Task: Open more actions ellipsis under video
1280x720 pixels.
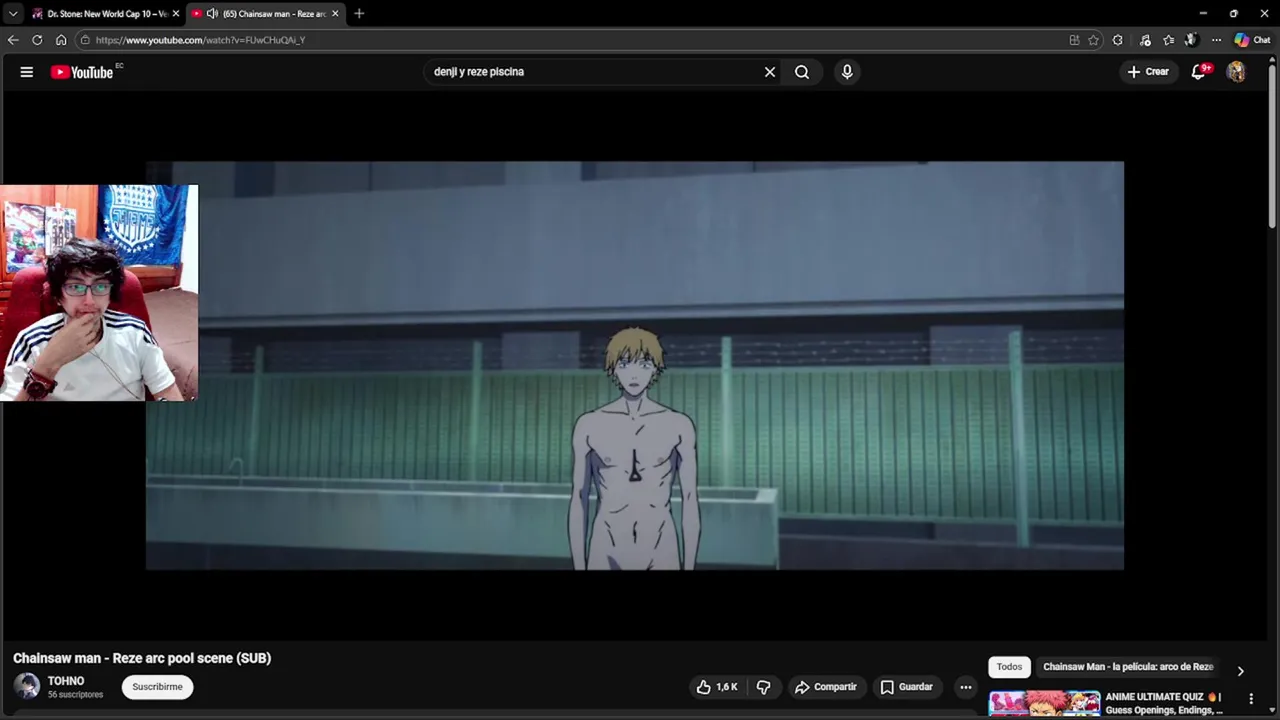Action: coord(965,687)
